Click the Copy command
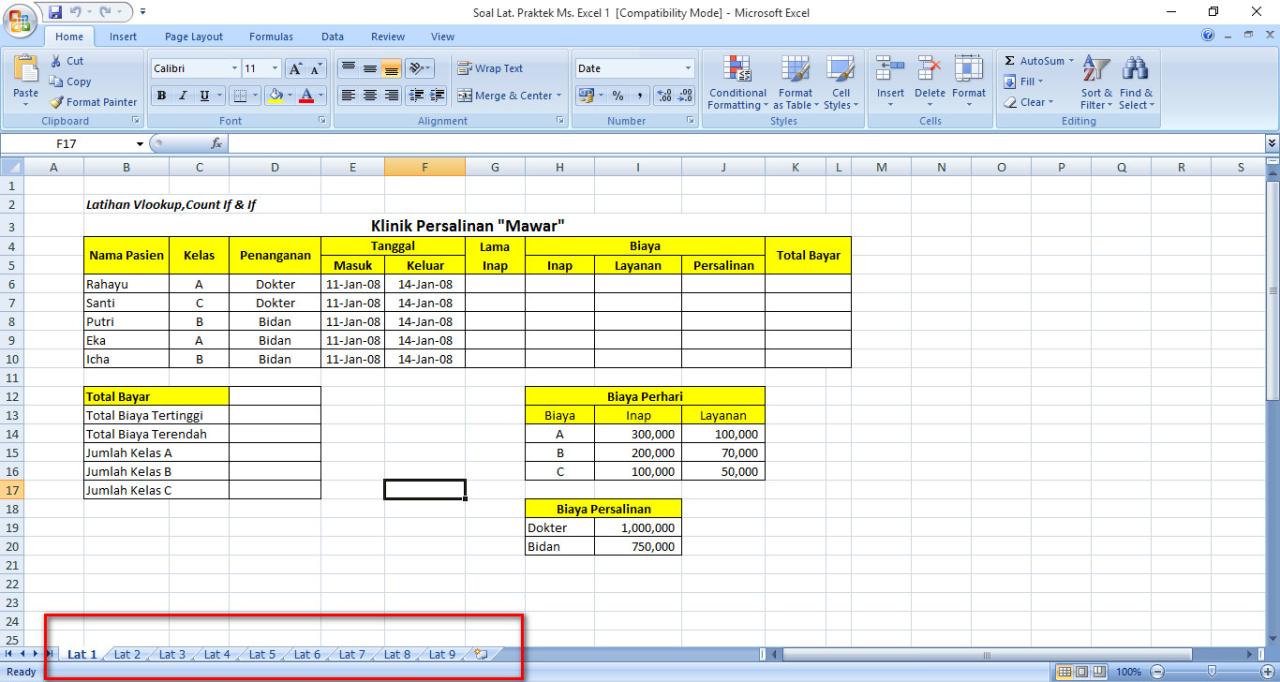 pos(70,82)
